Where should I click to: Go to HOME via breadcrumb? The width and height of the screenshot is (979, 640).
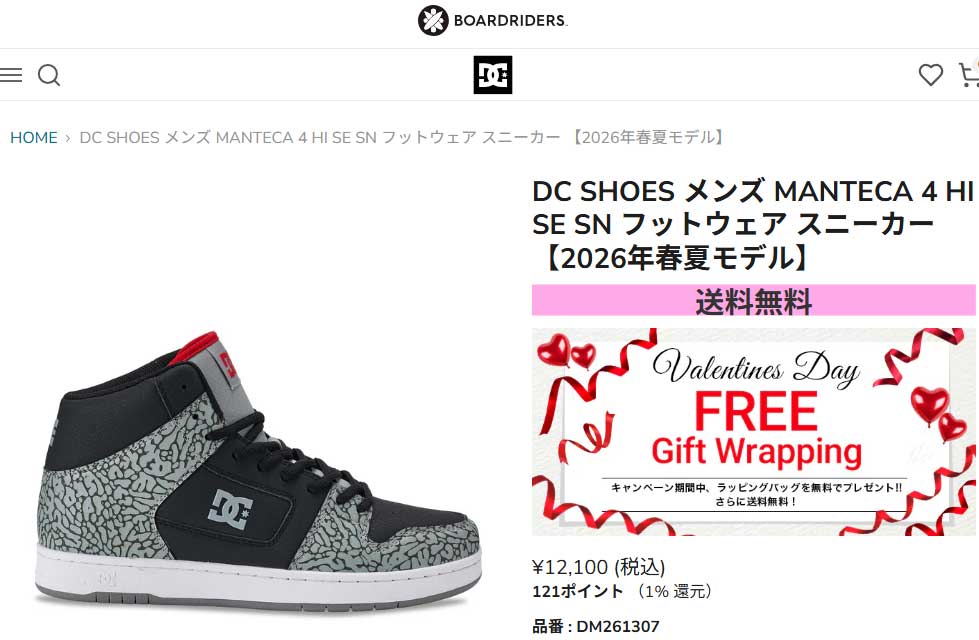[34, 137]
